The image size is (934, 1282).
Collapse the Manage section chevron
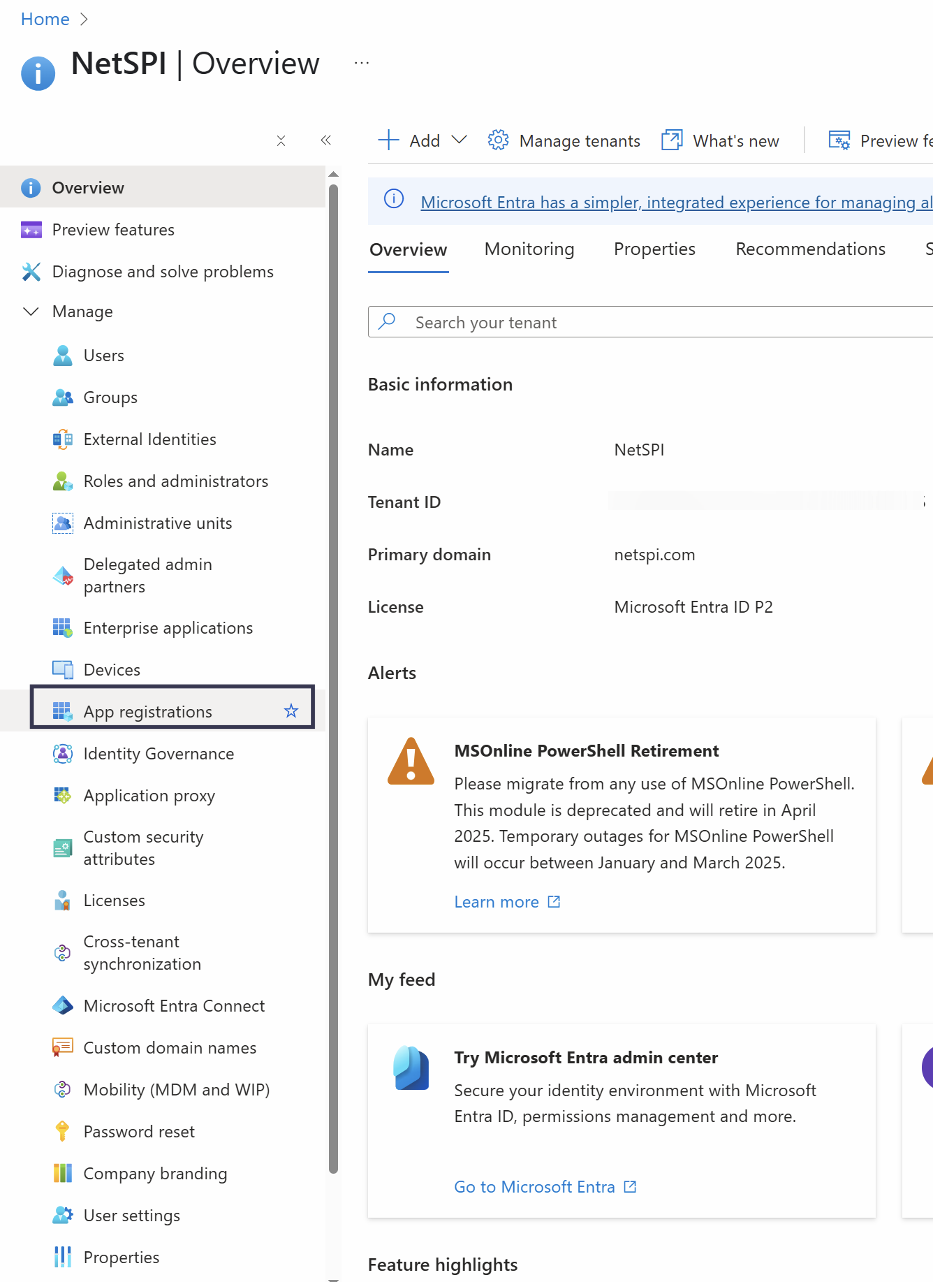click(x=31, y=312)
